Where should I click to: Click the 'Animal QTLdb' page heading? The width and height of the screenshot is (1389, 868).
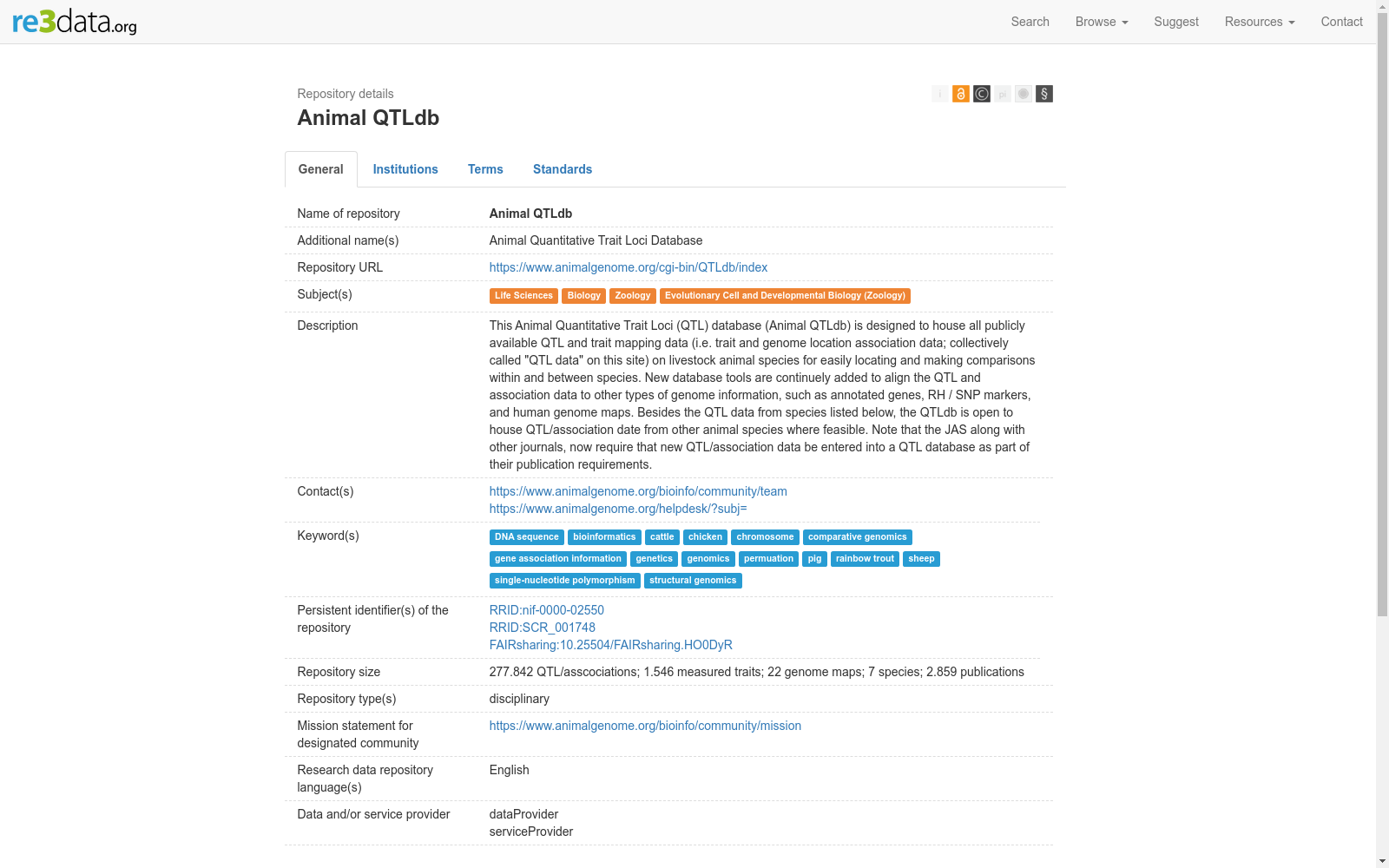[368, 118]
